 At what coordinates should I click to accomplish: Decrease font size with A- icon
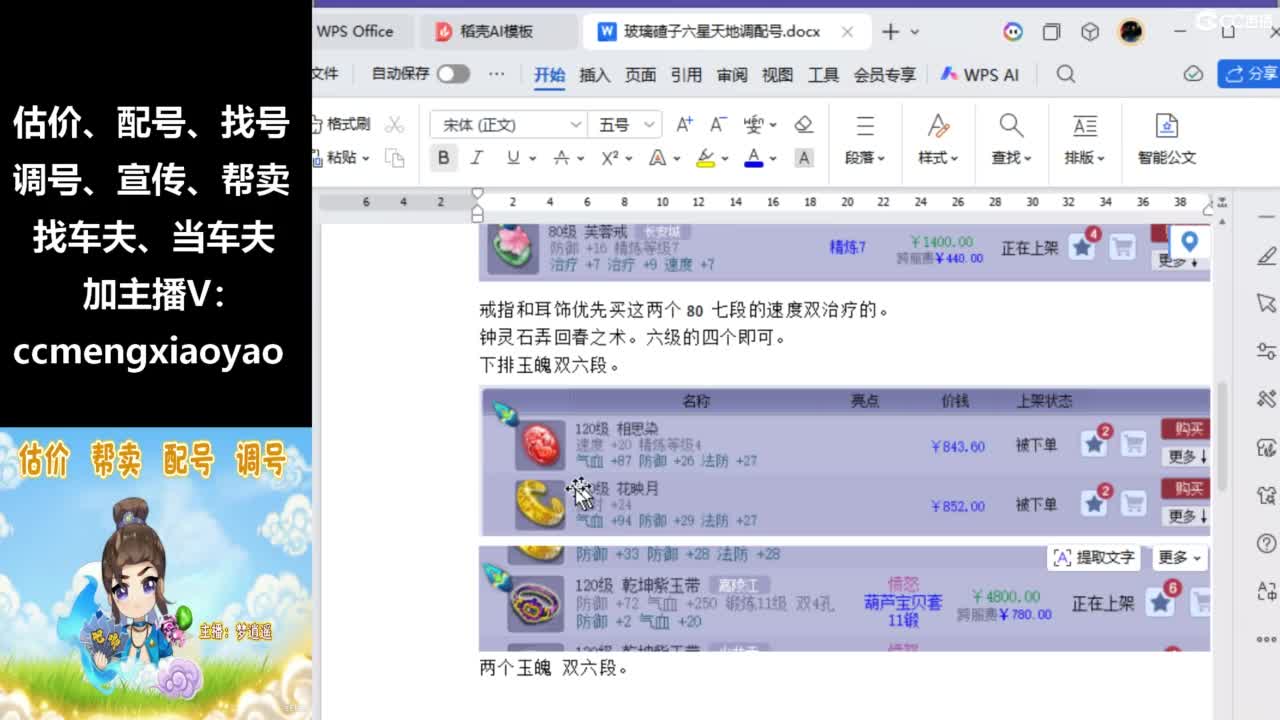(x=718, y=124)
